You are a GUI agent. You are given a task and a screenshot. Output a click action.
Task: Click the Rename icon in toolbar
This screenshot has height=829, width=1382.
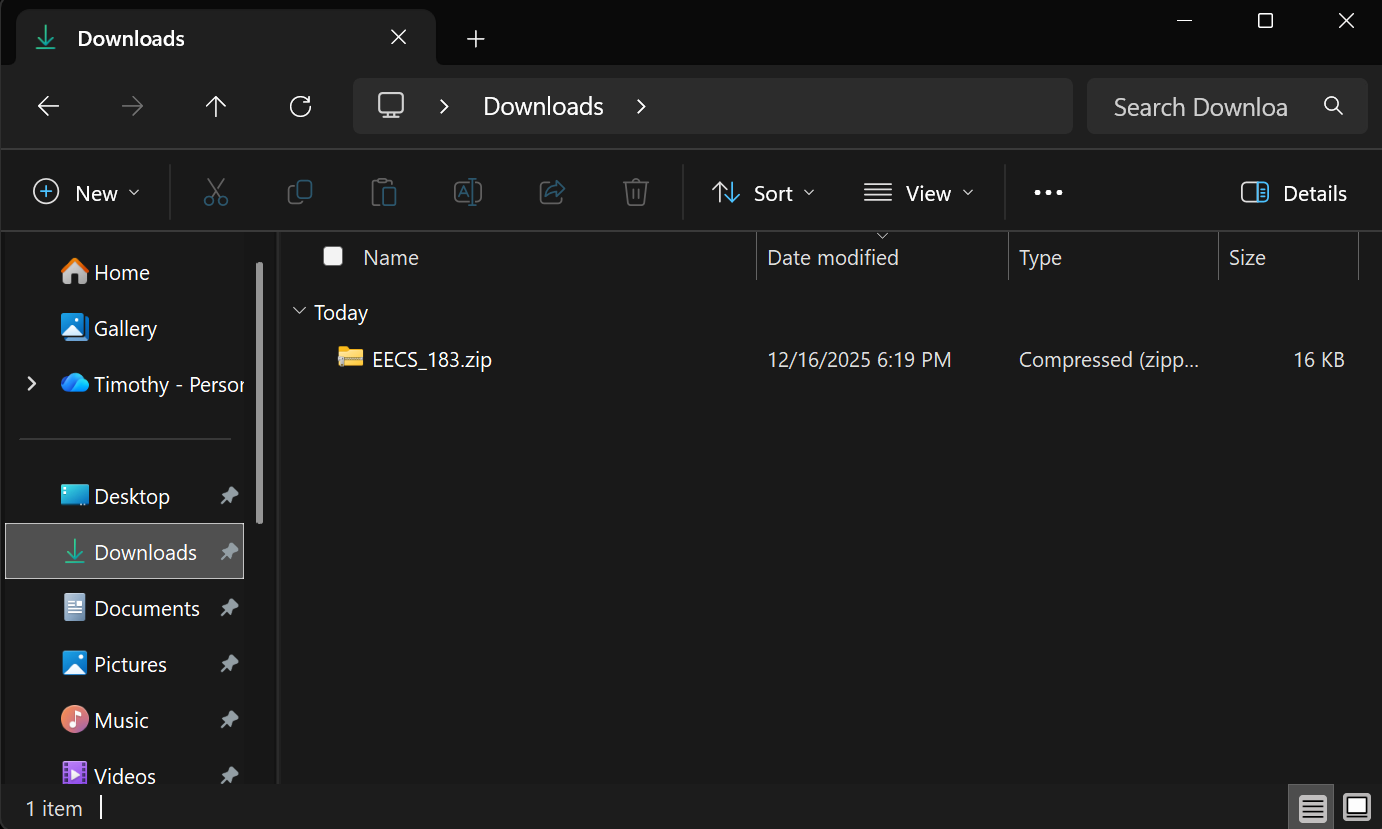468,192
